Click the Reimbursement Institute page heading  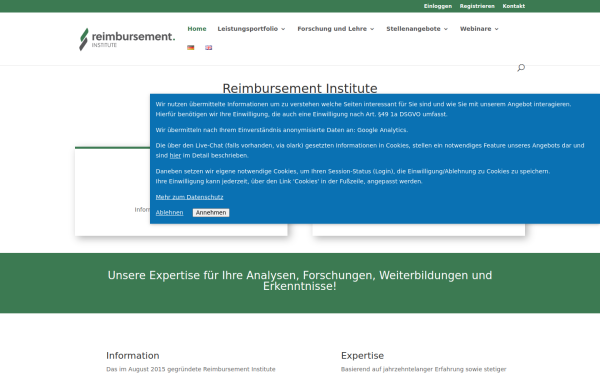pos(300,88)
